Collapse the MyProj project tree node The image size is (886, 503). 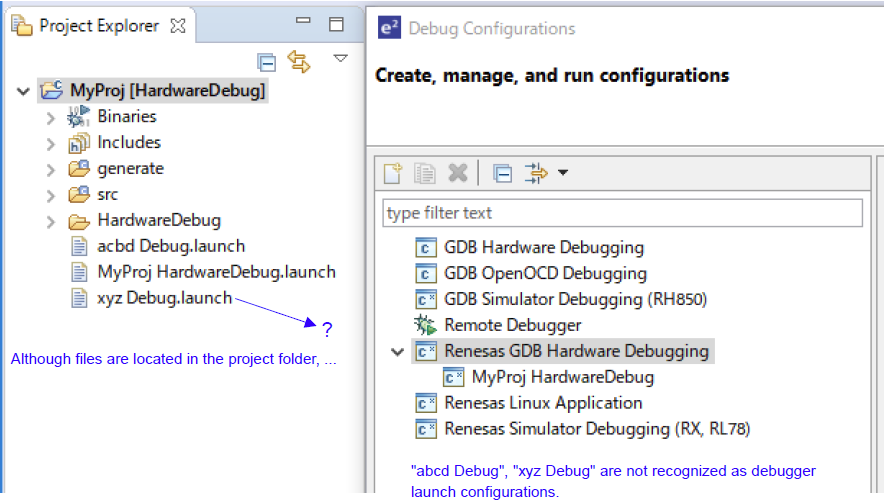[x=23, y=91]
